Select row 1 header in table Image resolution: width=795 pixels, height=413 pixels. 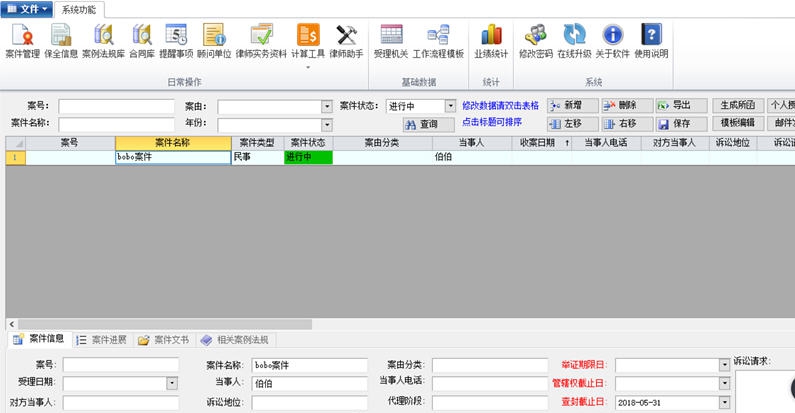point(15,157)
